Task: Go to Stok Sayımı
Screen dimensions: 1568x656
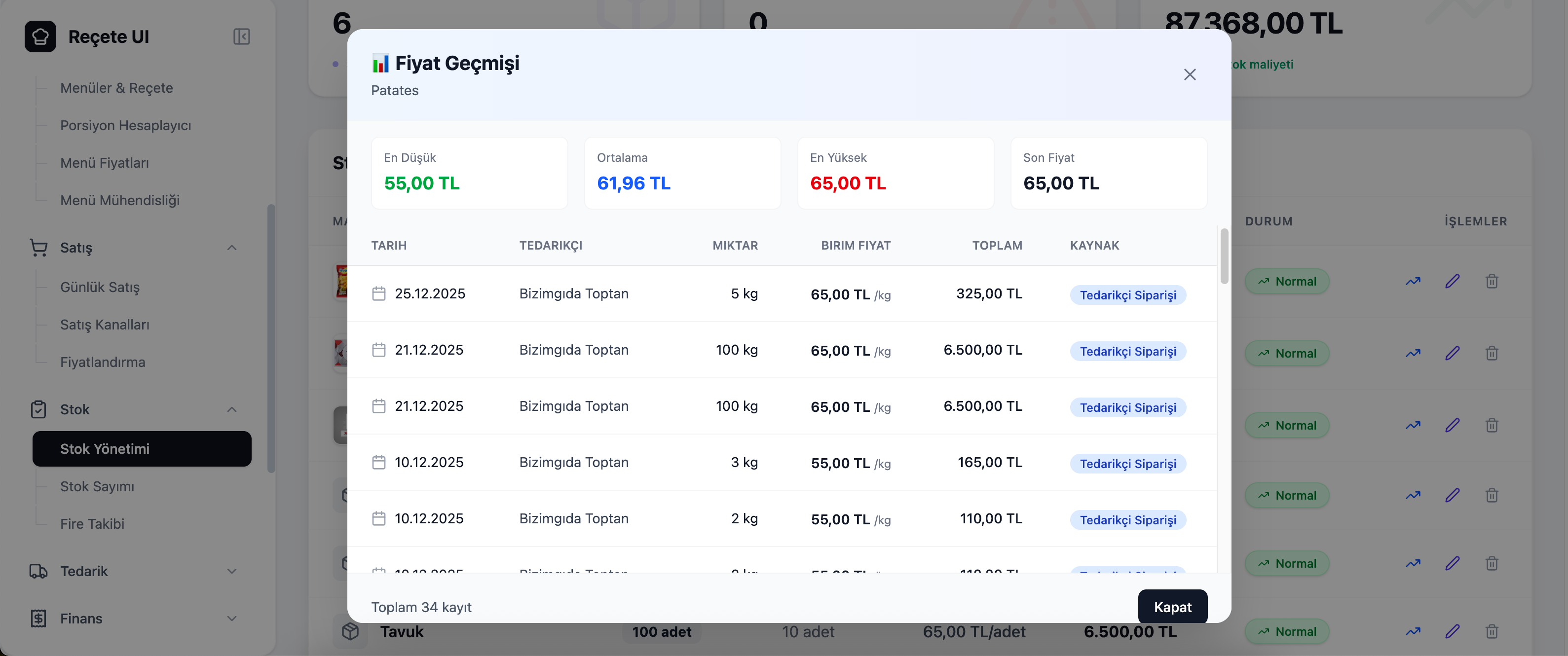Action: click(97, 486)
